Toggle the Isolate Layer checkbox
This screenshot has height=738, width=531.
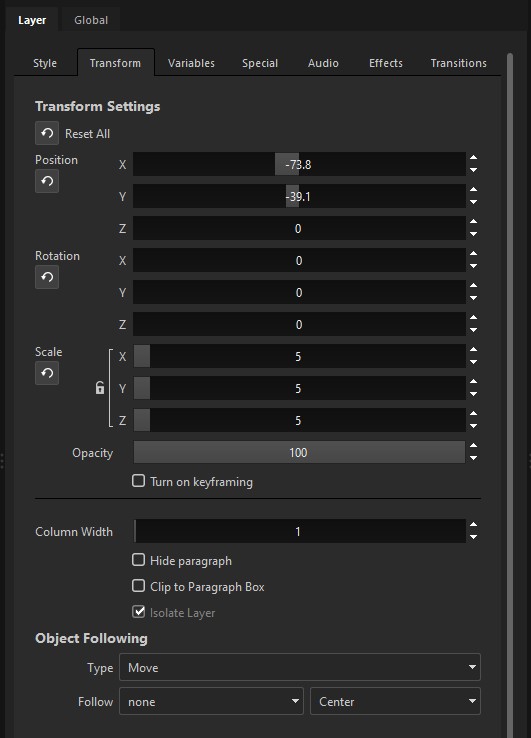[x=138, y=611]
